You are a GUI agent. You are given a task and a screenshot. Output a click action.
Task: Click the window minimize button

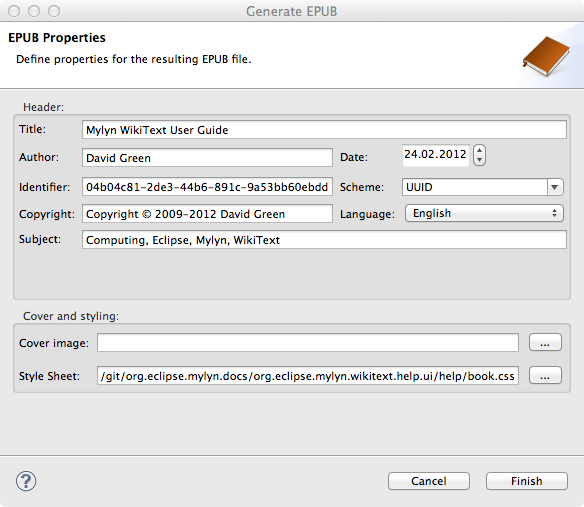click(x=34, y=11)
